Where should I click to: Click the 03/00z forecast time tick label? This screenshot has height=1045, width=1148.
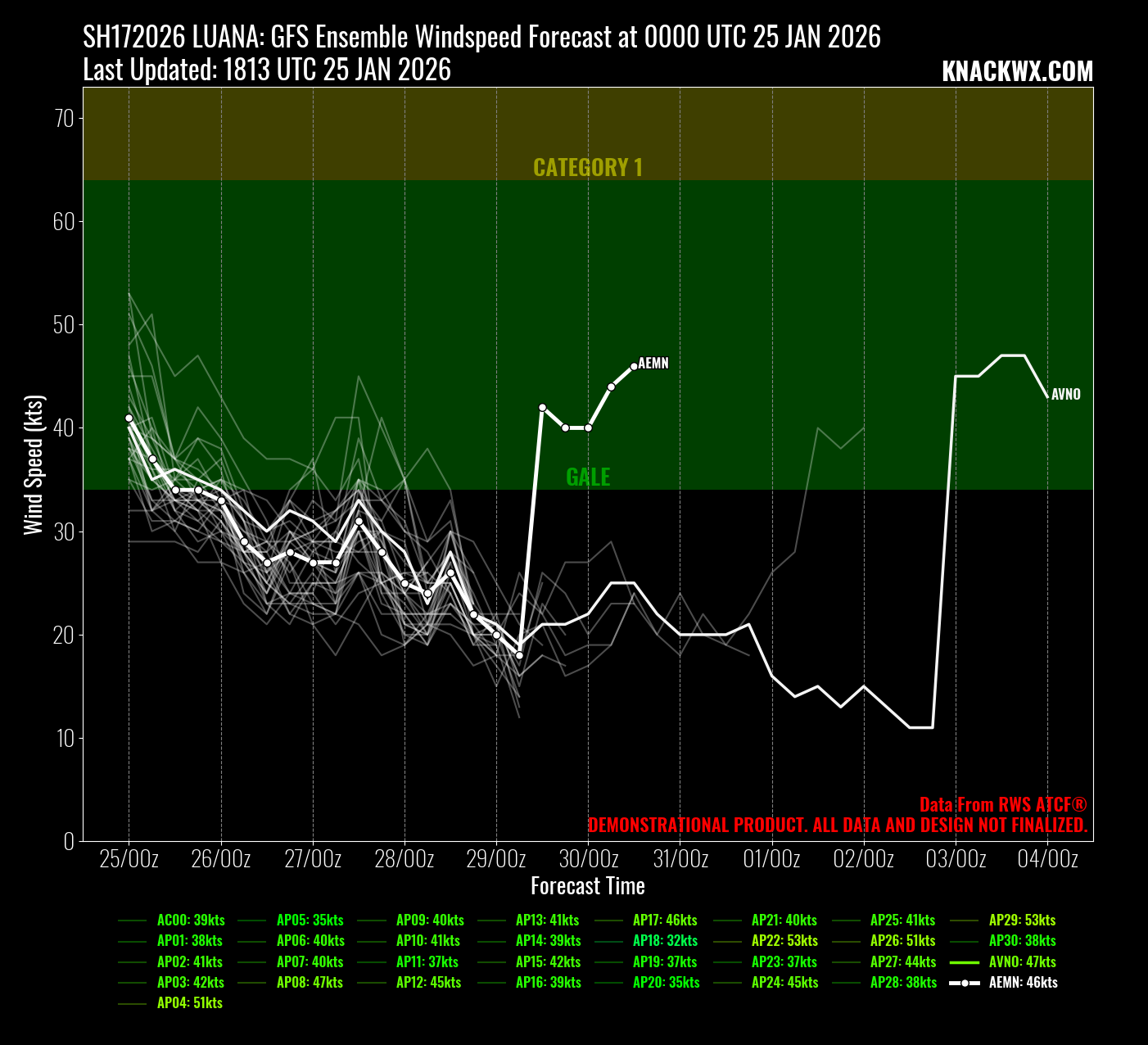pyautogui.click(x=955, y=860)
